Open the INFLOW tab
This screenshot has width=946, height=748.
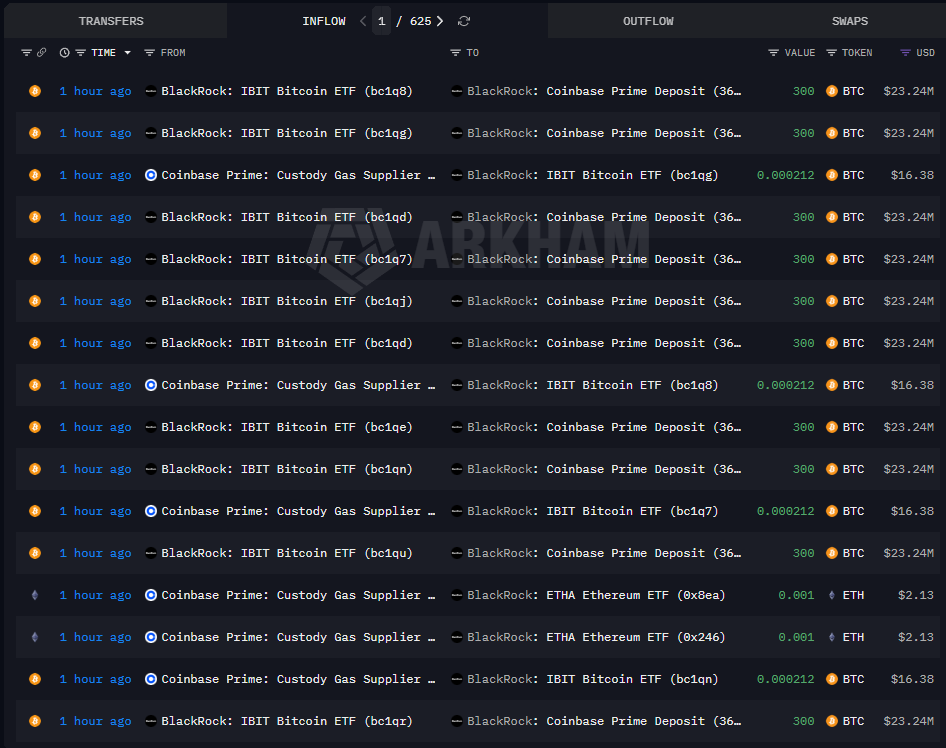click(x=324, y=21)
